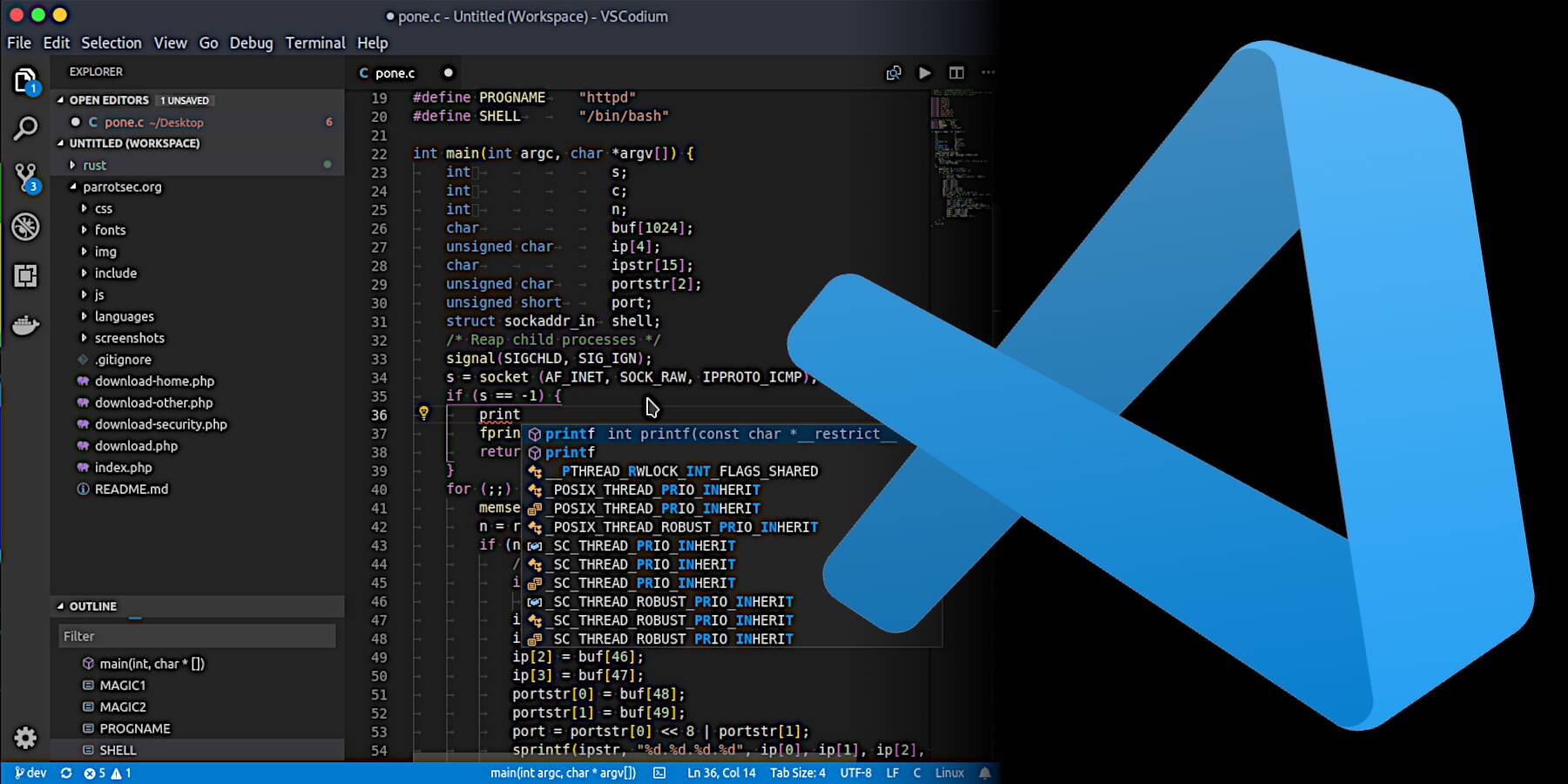The width and height of the screenshot is (1568, 784).
Task: Open the Terminal menu
Action: pos(315,43)
